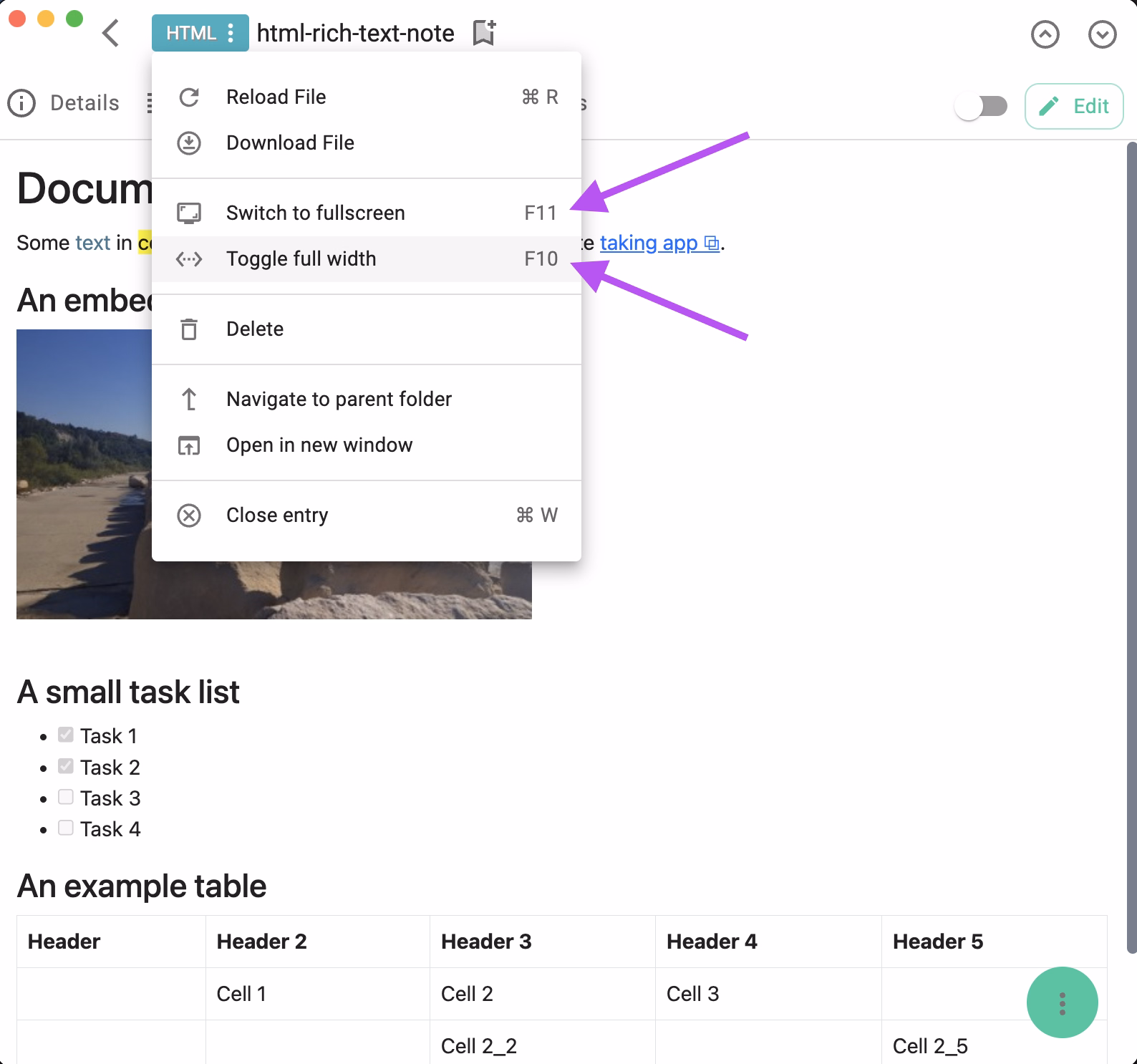Click the Delete trash icon
1137x1064 pixels.
pyautogui.click(x=189, y=329)
